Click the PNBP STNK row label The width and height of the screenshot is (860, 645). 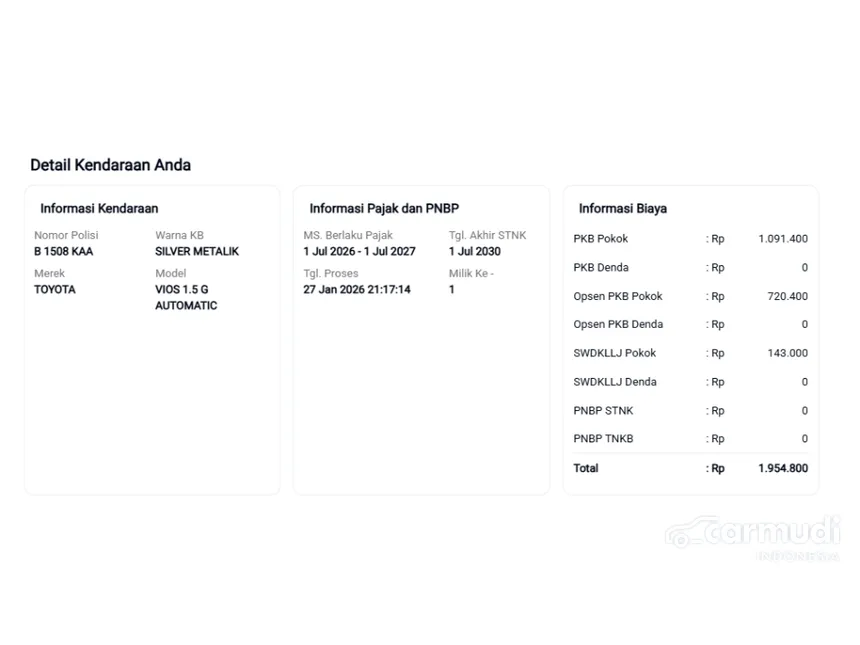tap(603, 411)
